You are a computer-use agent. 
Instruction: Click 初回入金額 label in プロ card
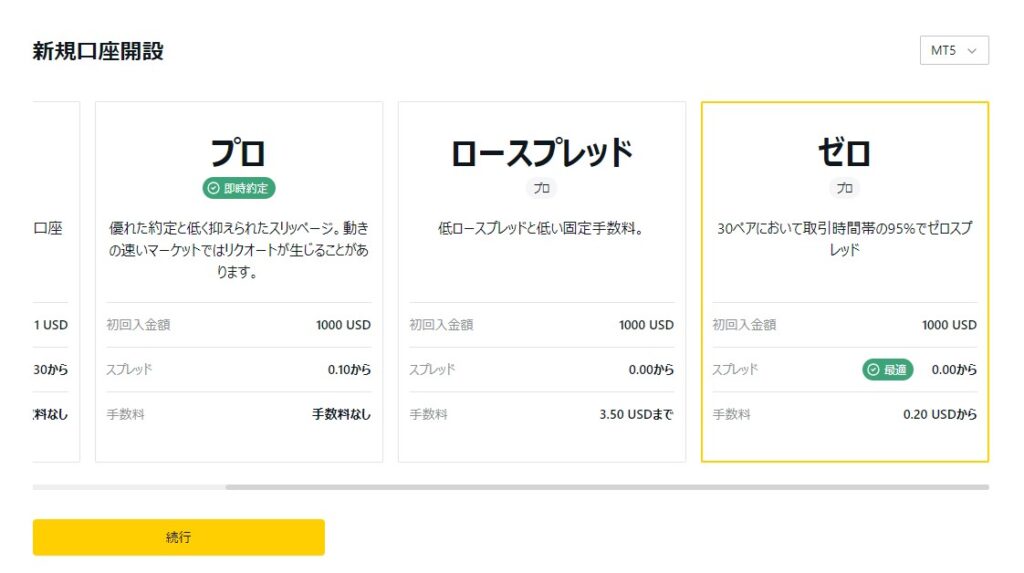138,325
